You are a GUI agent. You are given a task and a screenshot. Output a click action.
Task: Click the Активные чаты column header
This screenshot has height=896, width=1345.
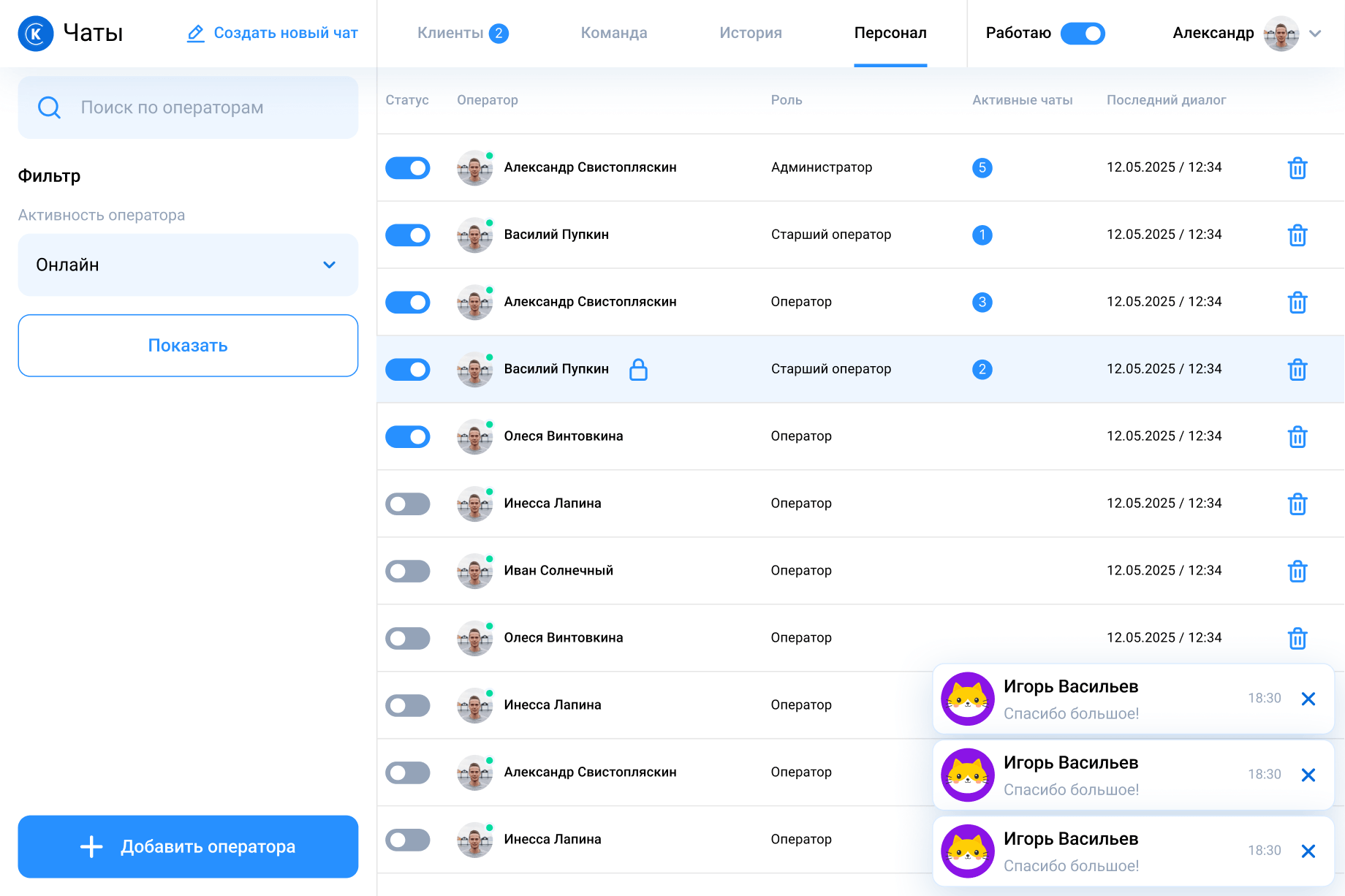click(x=1023, y=100)
